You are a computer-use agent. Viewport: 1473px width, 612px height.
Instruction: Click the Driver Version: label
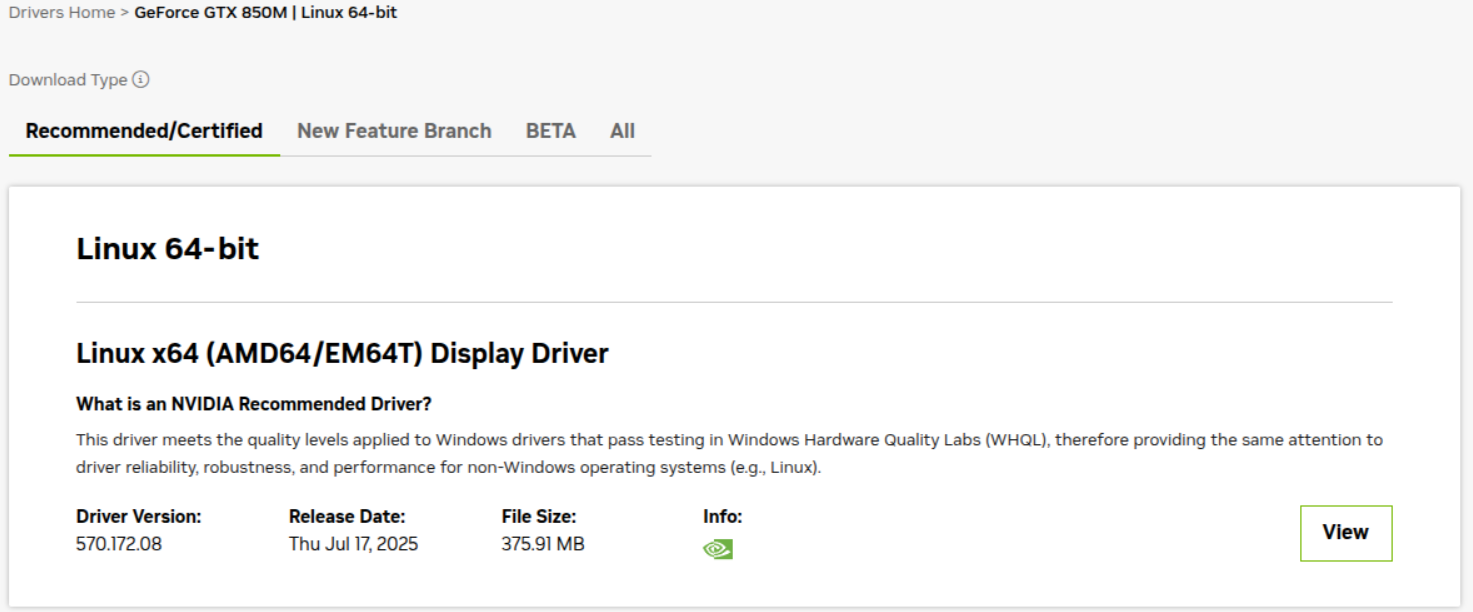tap(139, 517)
